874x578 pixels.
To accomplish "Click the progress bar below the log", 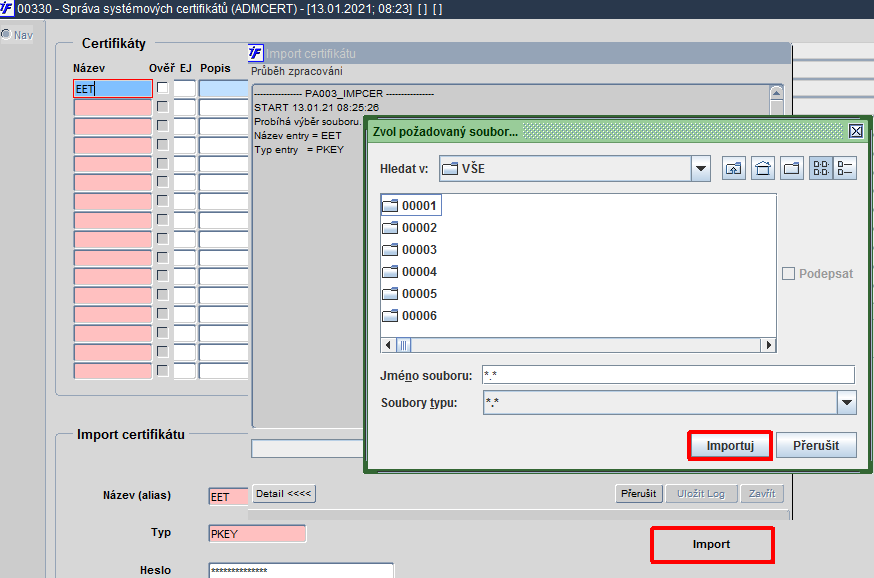I will coord(307,449).
